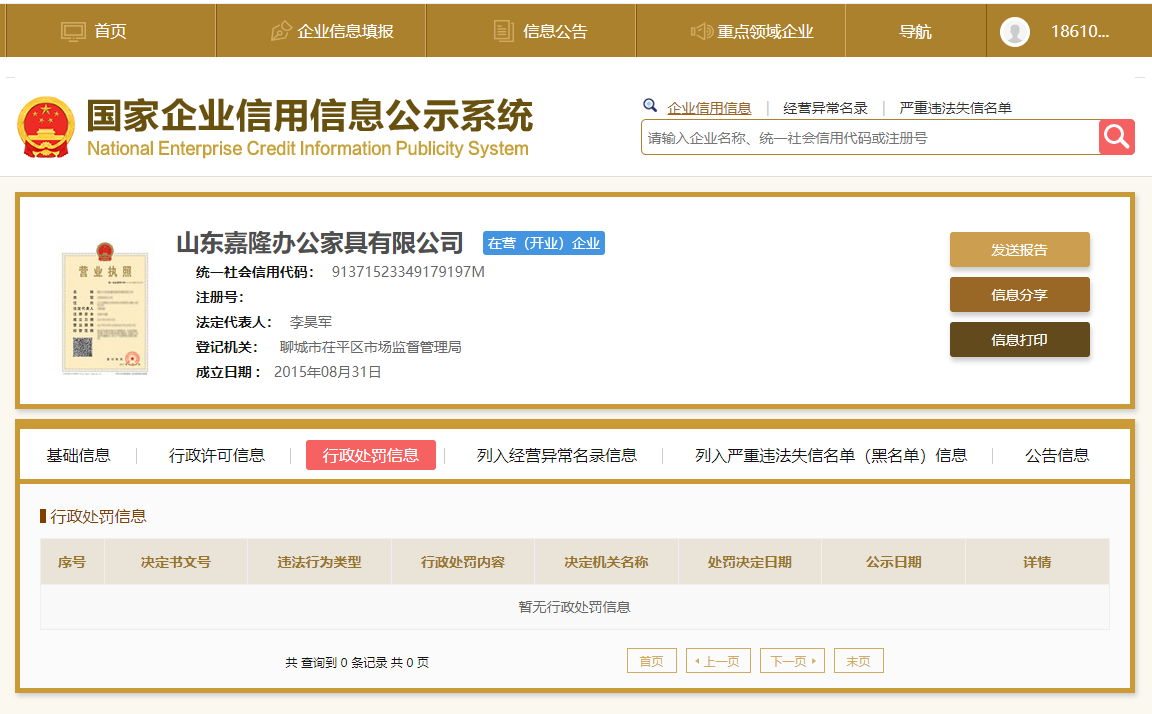Click the 发送报告 button

click(x=1019, y=250)
